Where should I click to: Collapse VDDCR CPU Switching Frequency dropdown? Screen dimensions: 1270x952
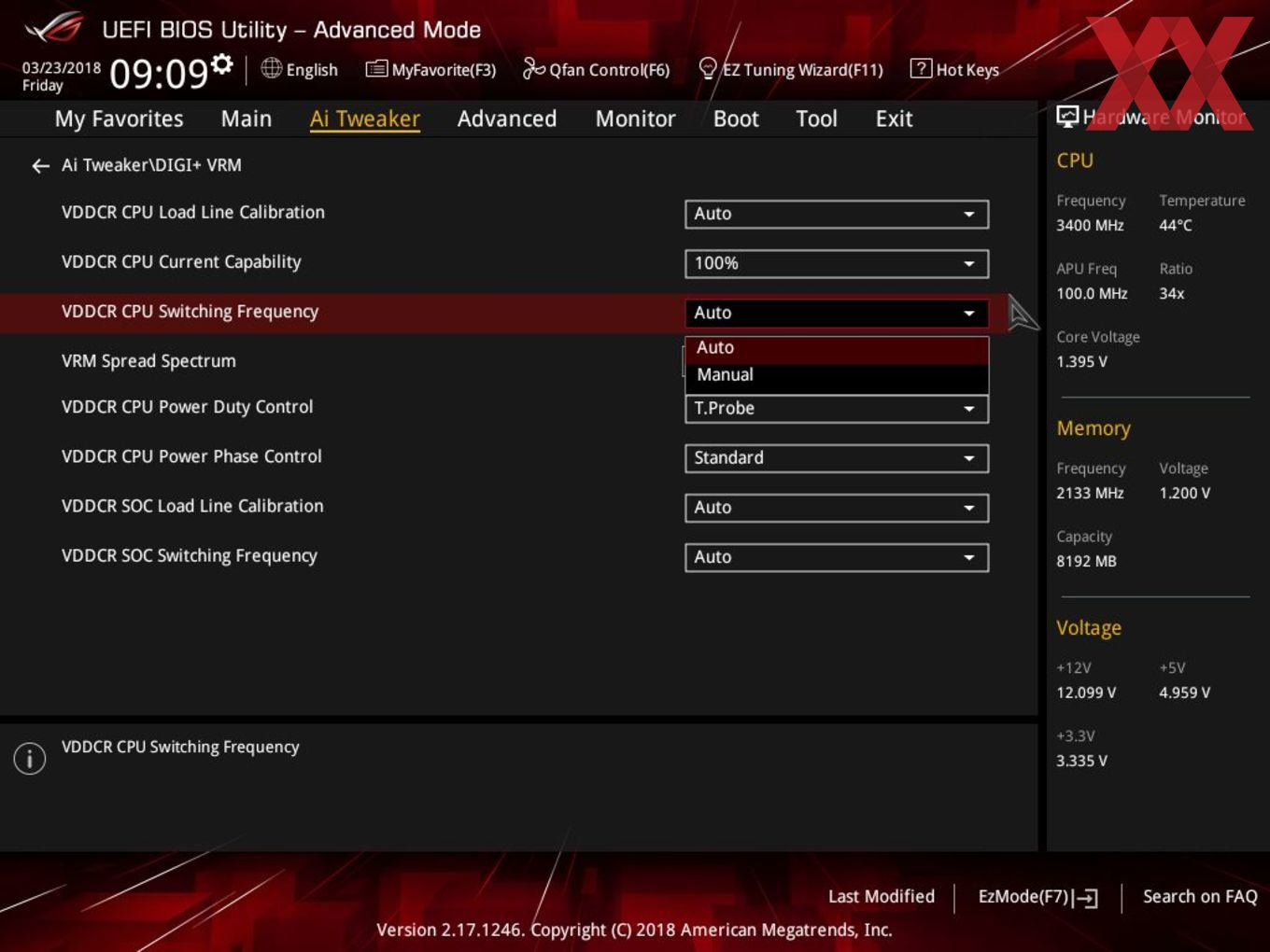click(837, 313)
